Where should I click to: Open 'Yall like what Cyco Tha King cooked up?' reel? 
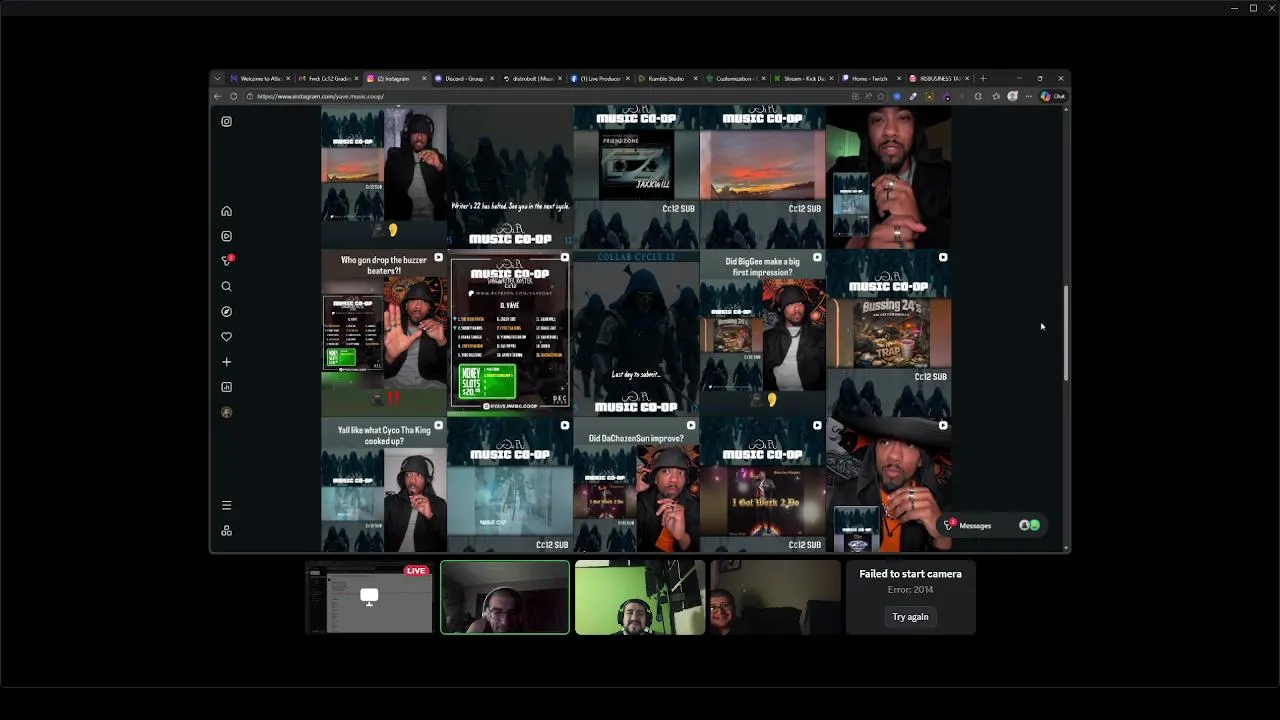[384, 485]
